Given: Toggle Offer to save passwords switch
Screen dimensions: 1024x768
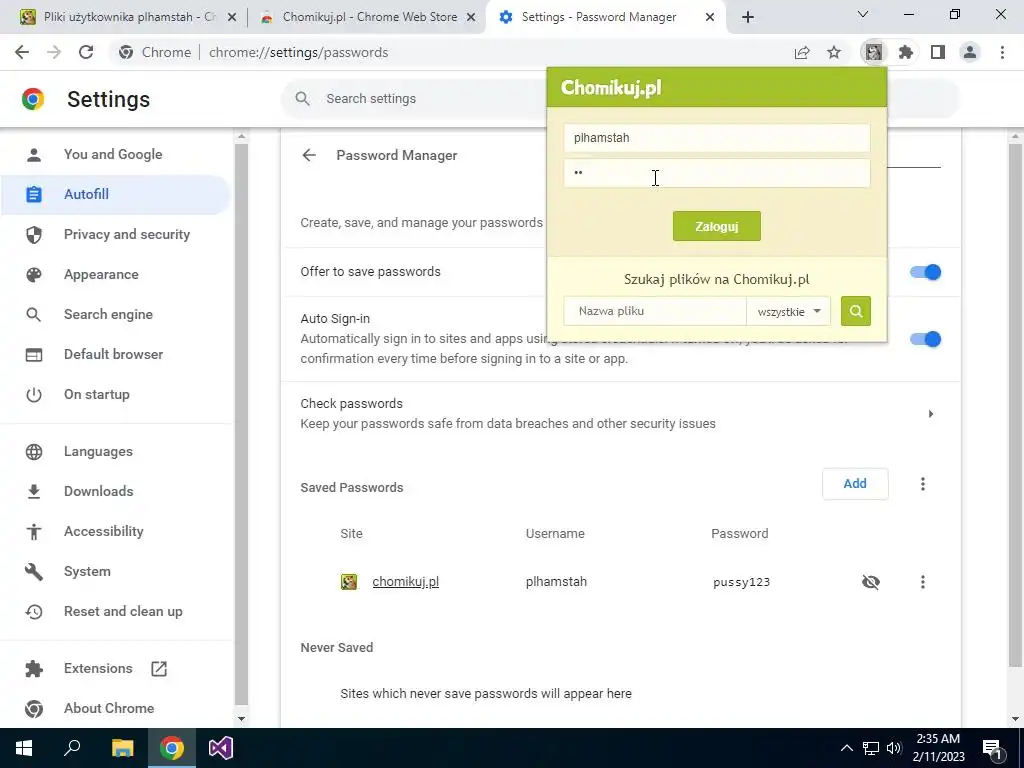Looking at the screenshot, I should (925, 272).
